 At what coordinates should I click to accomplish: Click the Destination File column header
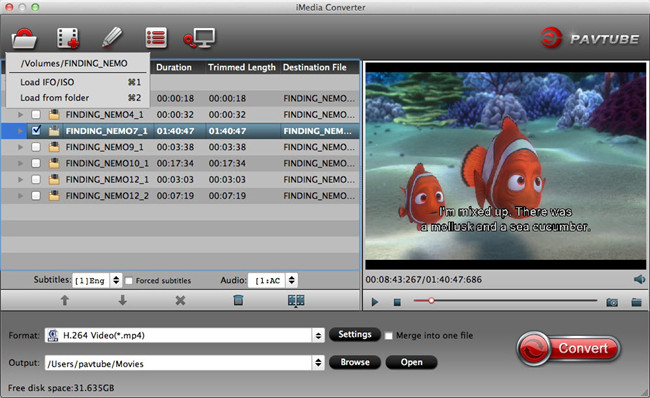point(315,67)
